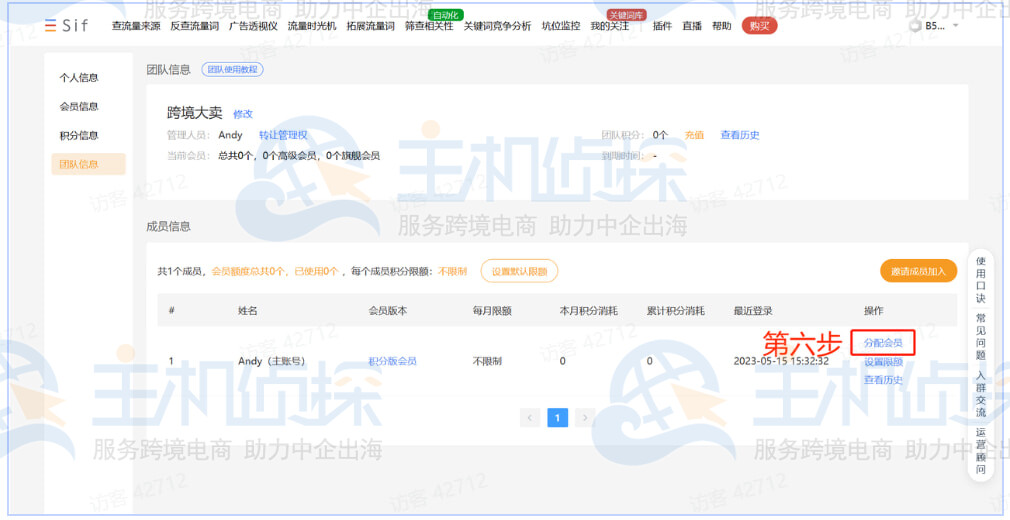Open 筛查相关性 in the navigation bar
1010x520 pixels.
tap(429, 26)
